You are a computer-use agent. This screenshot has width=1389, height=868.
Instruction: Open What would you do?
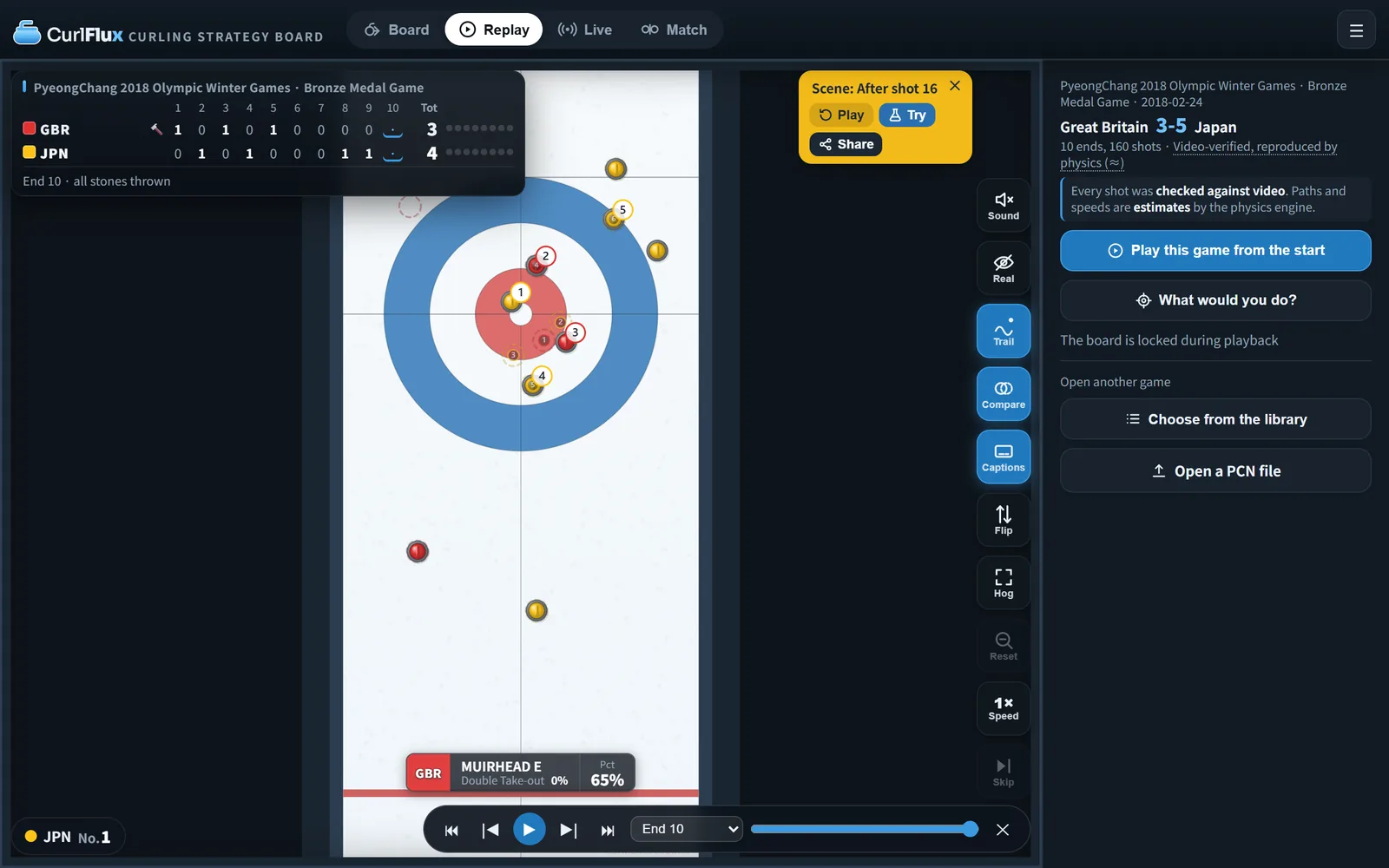(x=1215, y=300)
